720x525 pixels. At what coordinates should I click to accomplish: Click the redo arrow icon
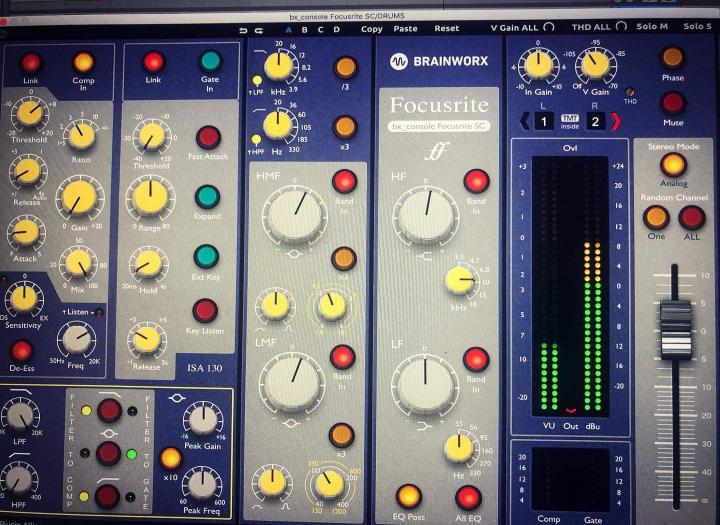tap(259, 31)
